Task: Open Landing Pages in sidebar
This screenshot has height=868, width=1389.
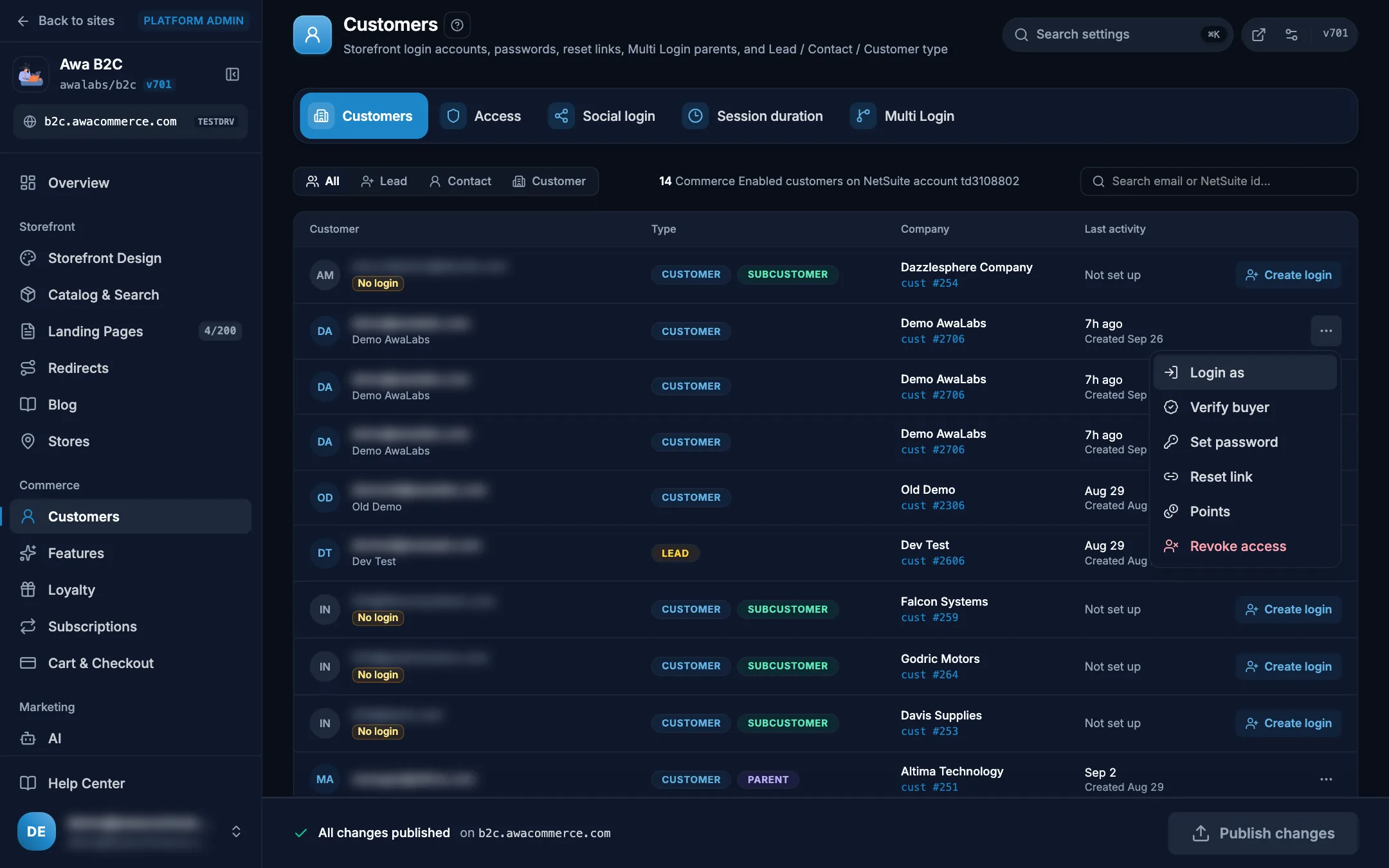Action: [x=131, y=331]
